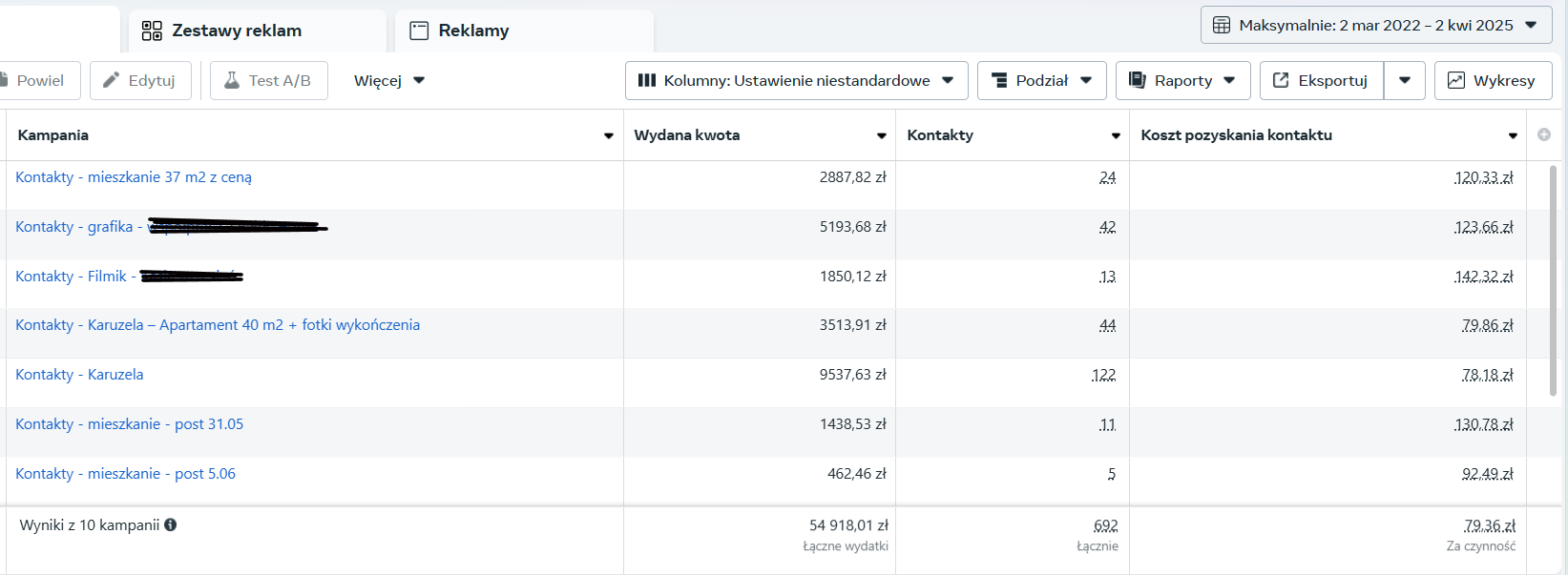Viewport: 1568px width, 575px height.
Task: Click cost per contact 120,33 zł
Action: (x=1484, y=177)
